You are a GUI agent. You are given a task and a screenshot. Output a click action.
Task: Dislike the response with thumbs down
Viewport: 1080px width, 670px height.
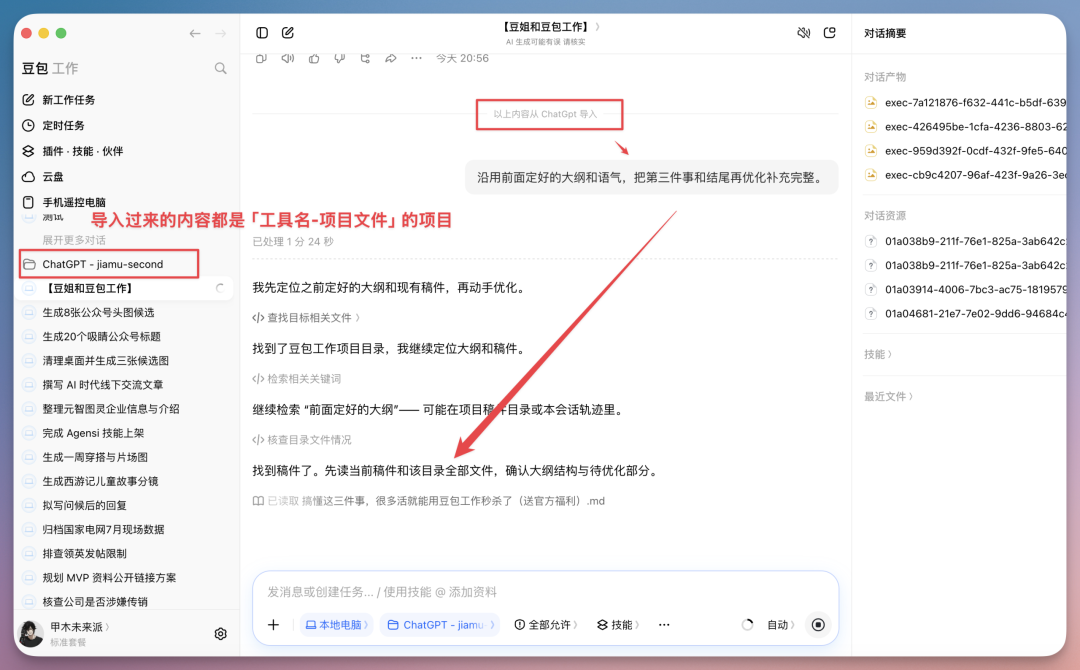[340, 59]
